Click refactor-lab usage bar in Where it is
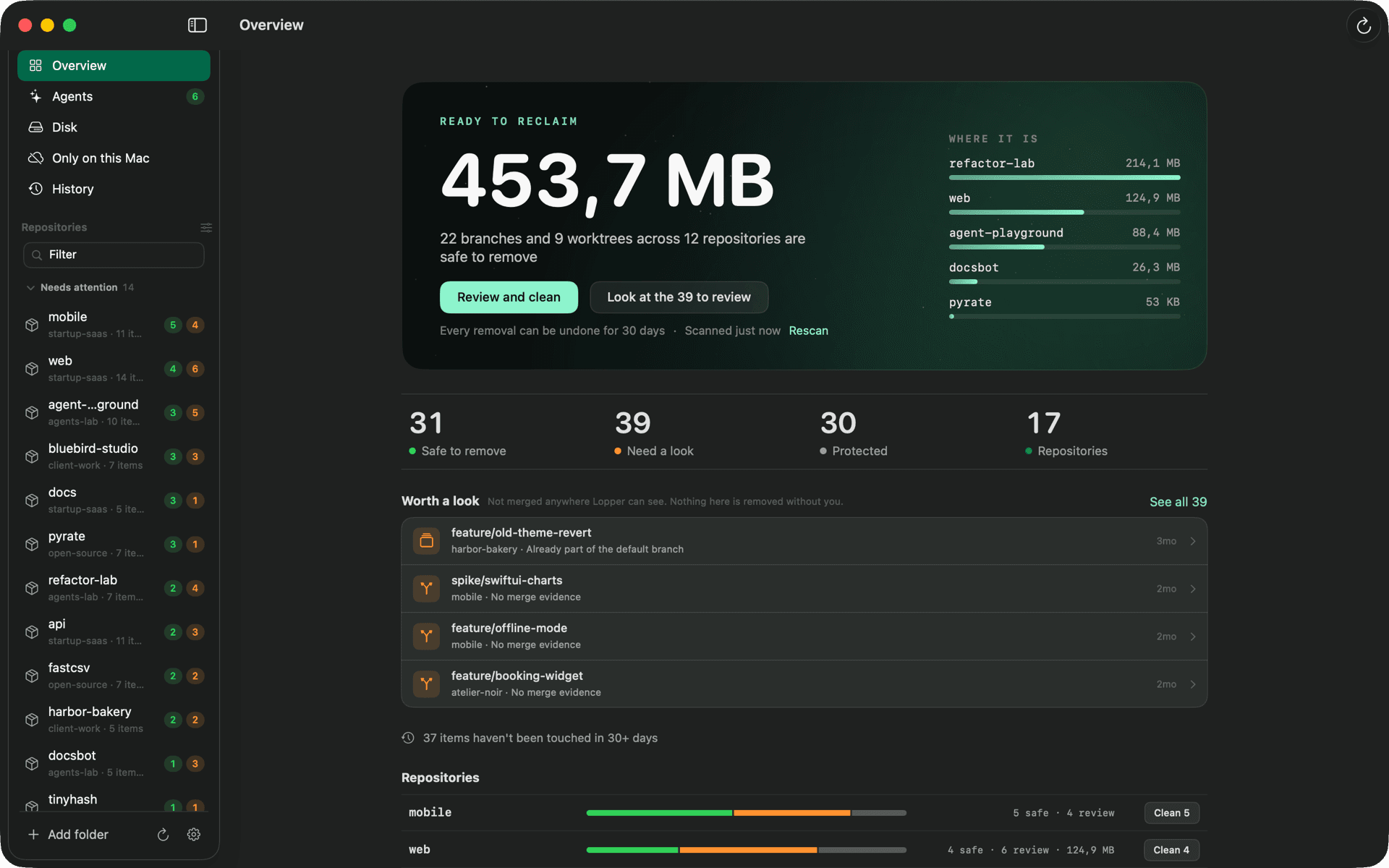Image resolution: width=1389 pixels, height=868 pixels. tap(1064, 177)
